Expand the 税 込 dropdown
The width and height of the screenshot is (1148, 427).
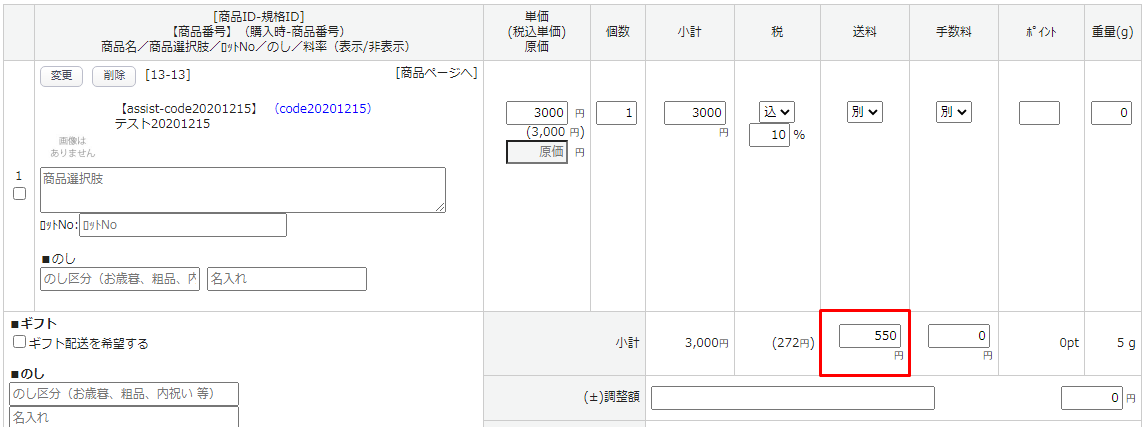coord(777,112)
